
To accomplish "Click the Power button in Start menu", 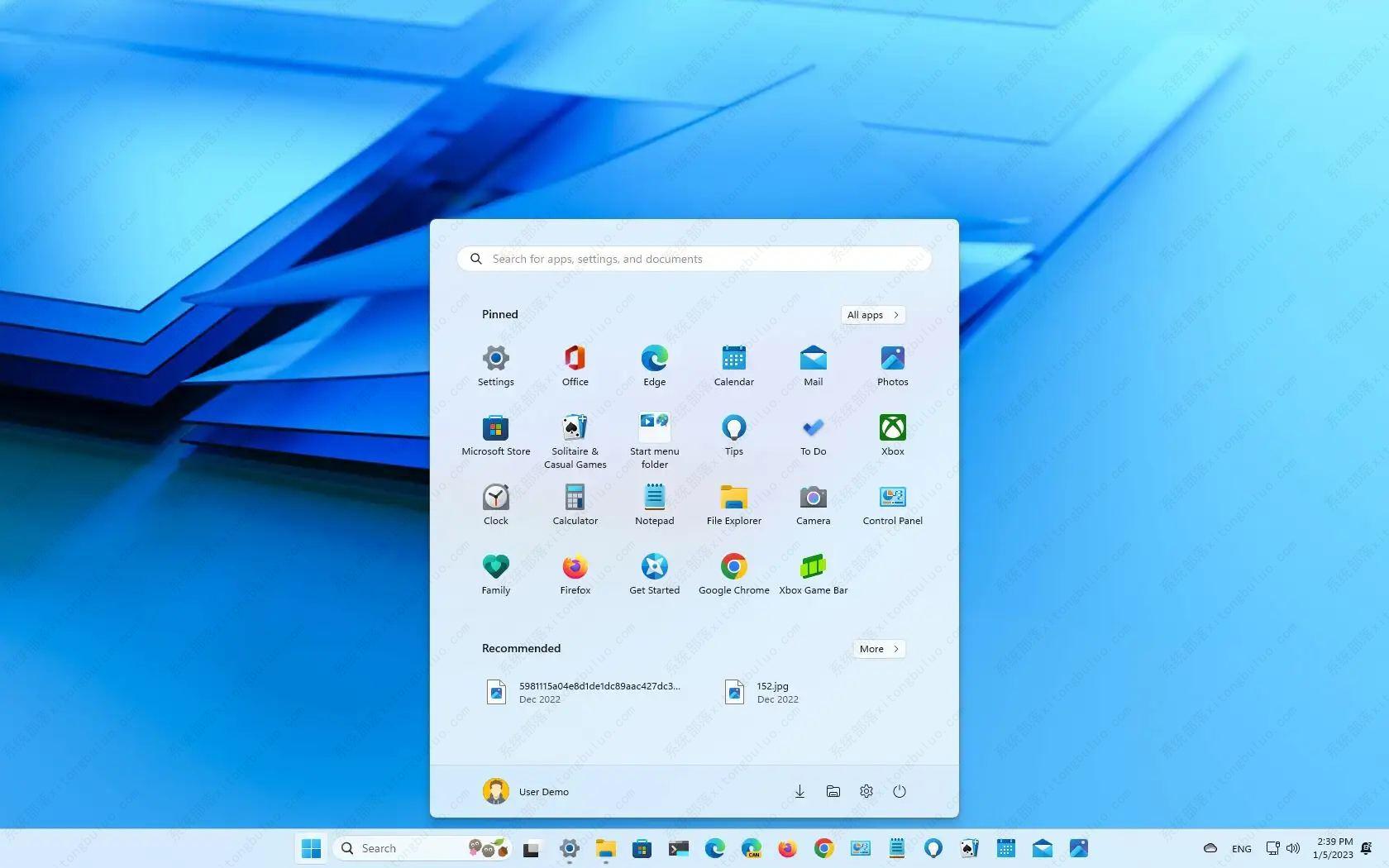I will pyautogui.click(x=899, y=791).
